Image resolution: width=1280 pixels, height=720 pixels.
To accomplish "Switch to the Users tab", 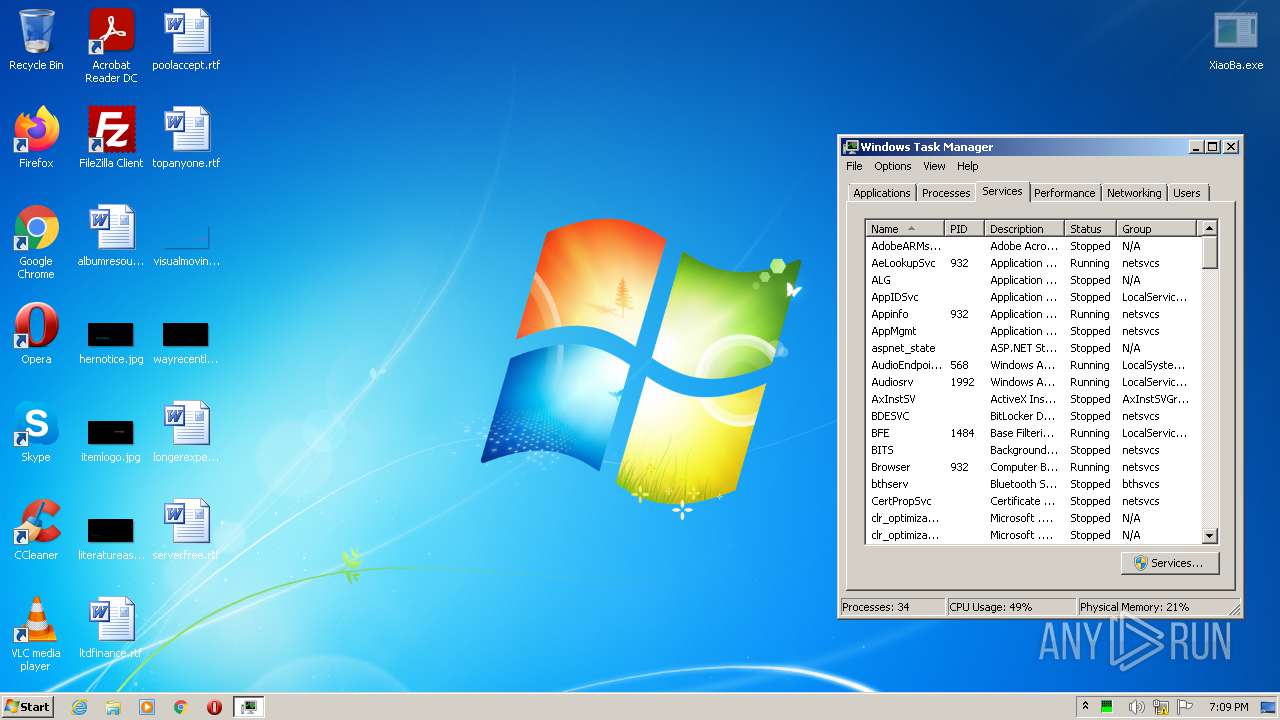I will 1187,193.
